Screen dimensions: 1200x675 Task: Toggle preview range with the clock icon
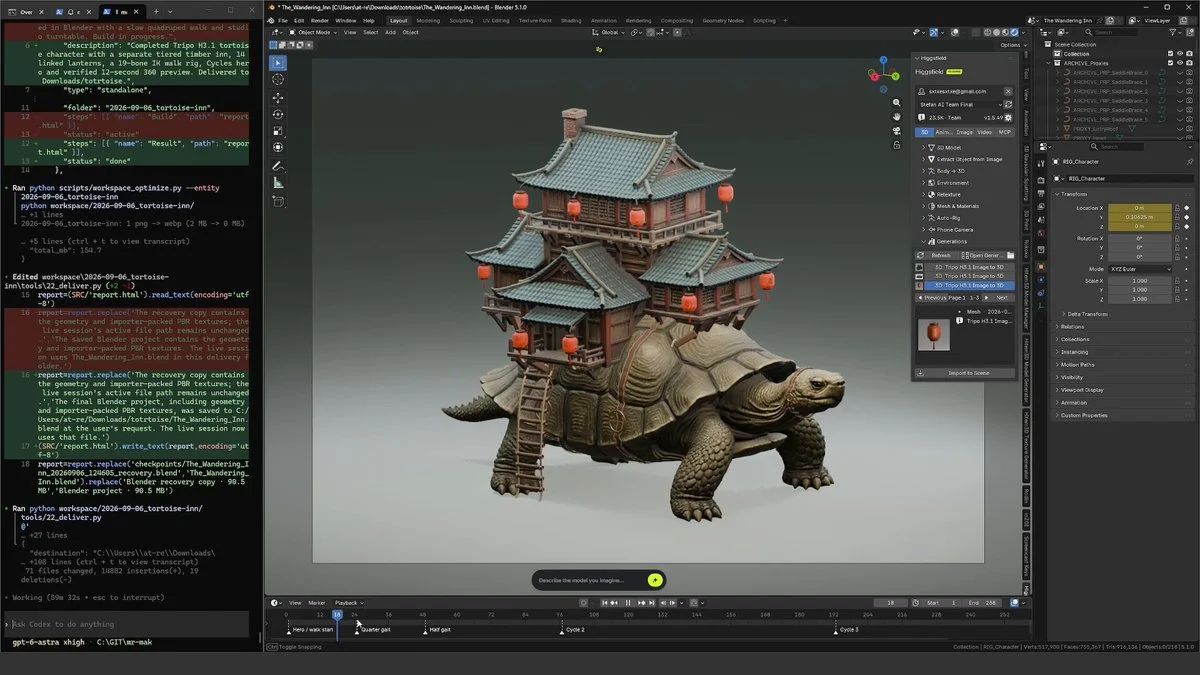(915, 603)
